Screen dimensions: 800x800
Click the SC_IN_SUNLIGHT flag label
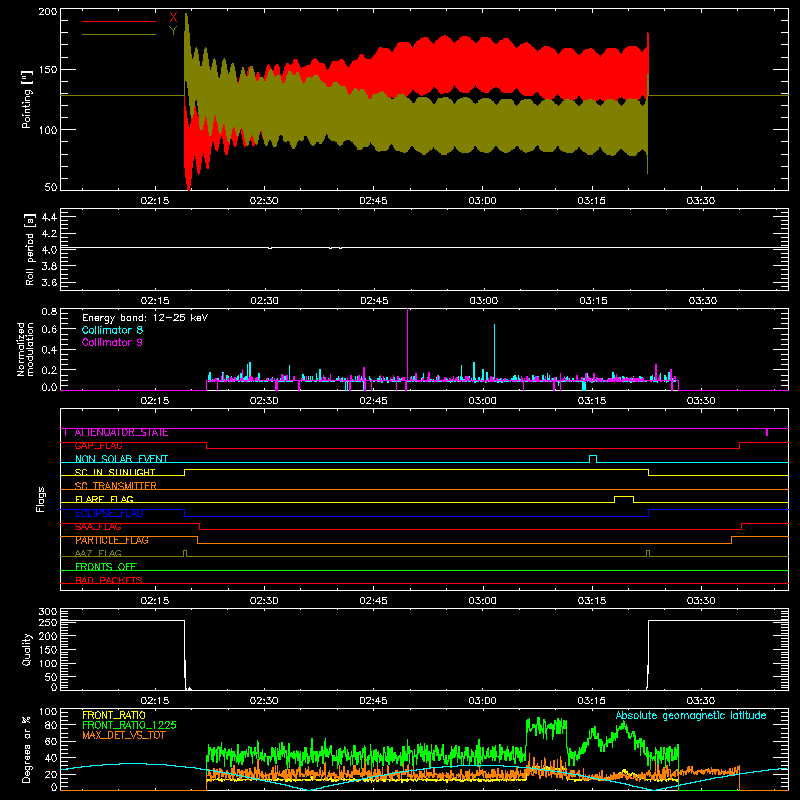(115, 472)
